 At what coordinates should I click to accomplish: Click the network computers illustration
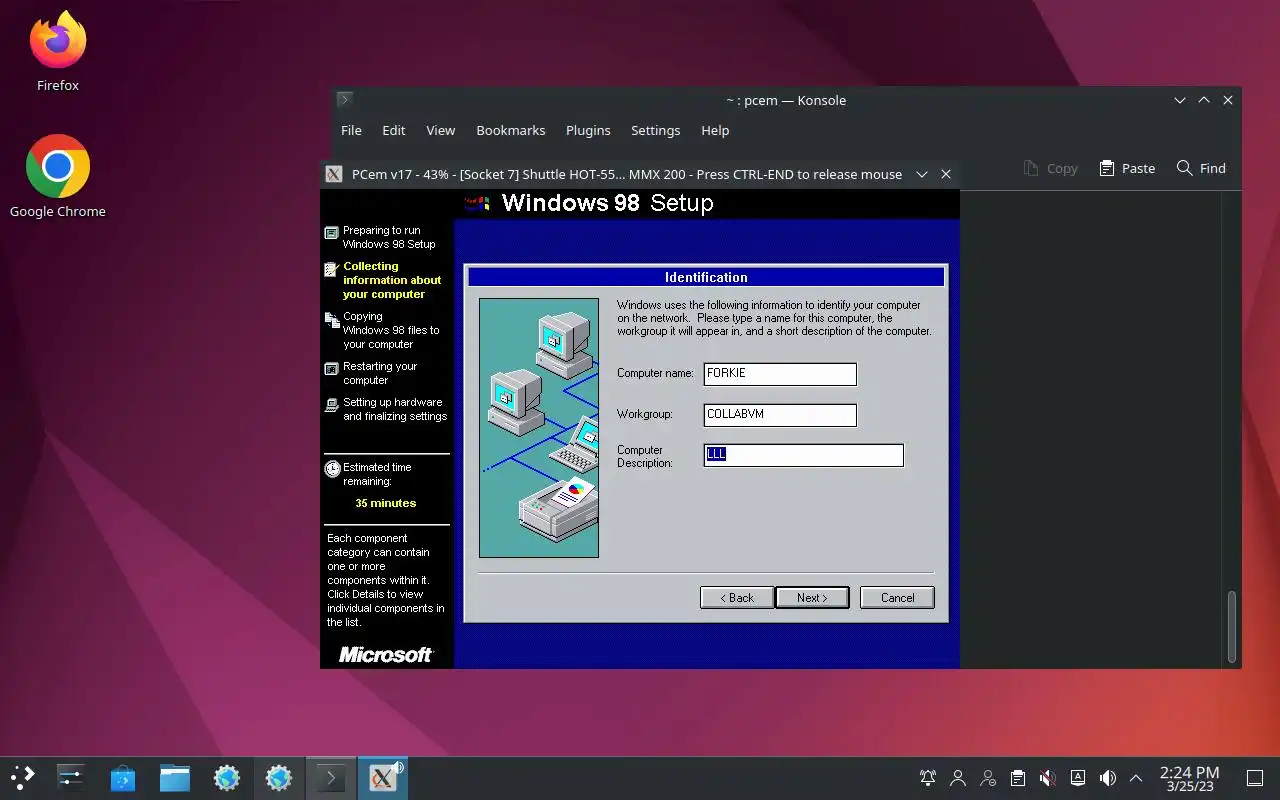(x=539, y=427)
